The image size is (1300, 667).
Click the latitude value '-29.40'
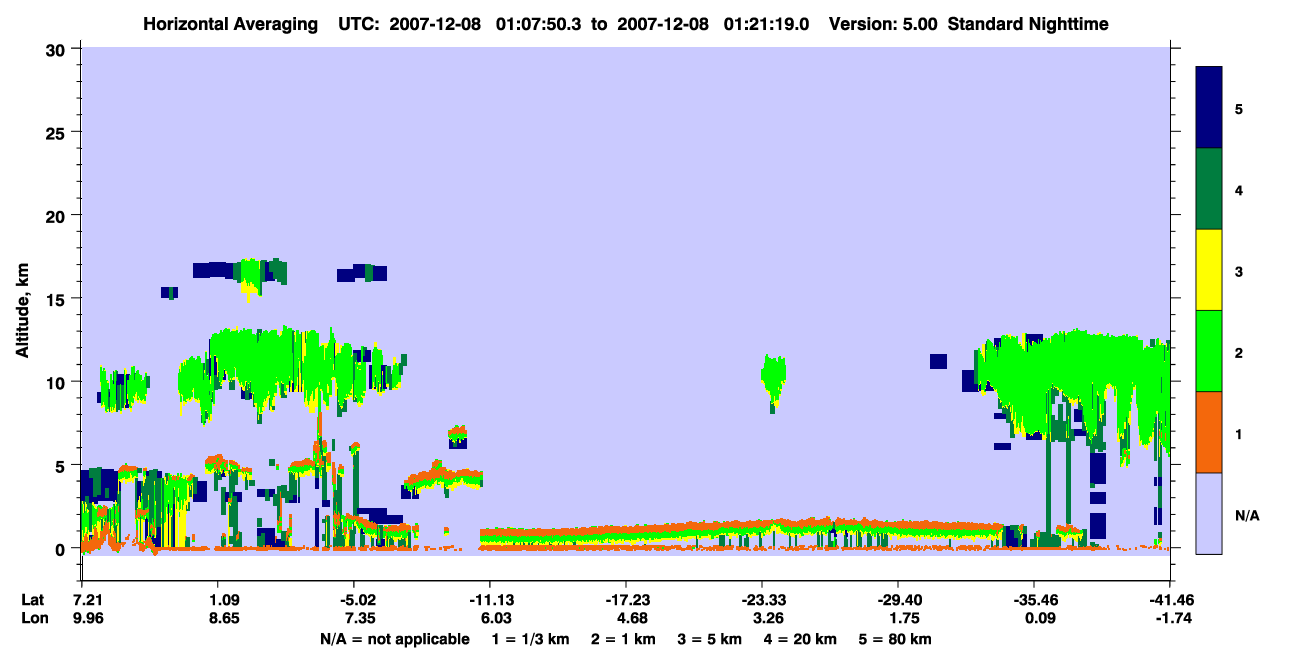click(x=899, y=600)
